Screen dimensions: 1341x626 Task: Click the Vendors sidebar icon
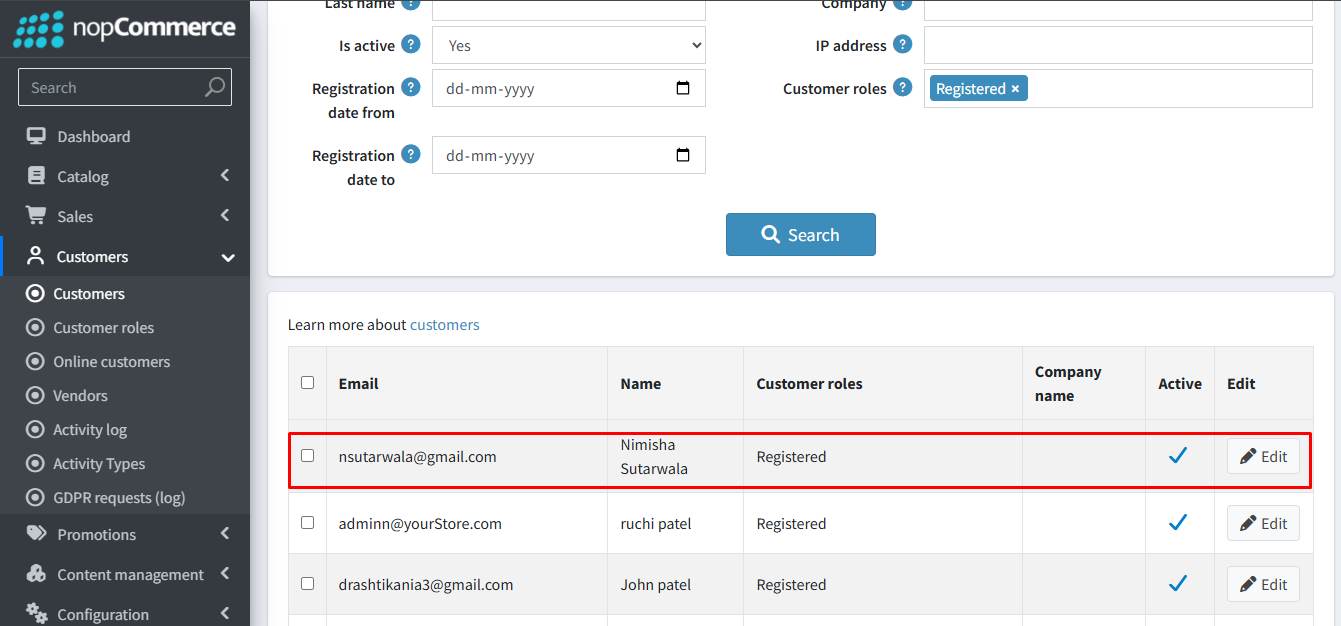[34, 395]
